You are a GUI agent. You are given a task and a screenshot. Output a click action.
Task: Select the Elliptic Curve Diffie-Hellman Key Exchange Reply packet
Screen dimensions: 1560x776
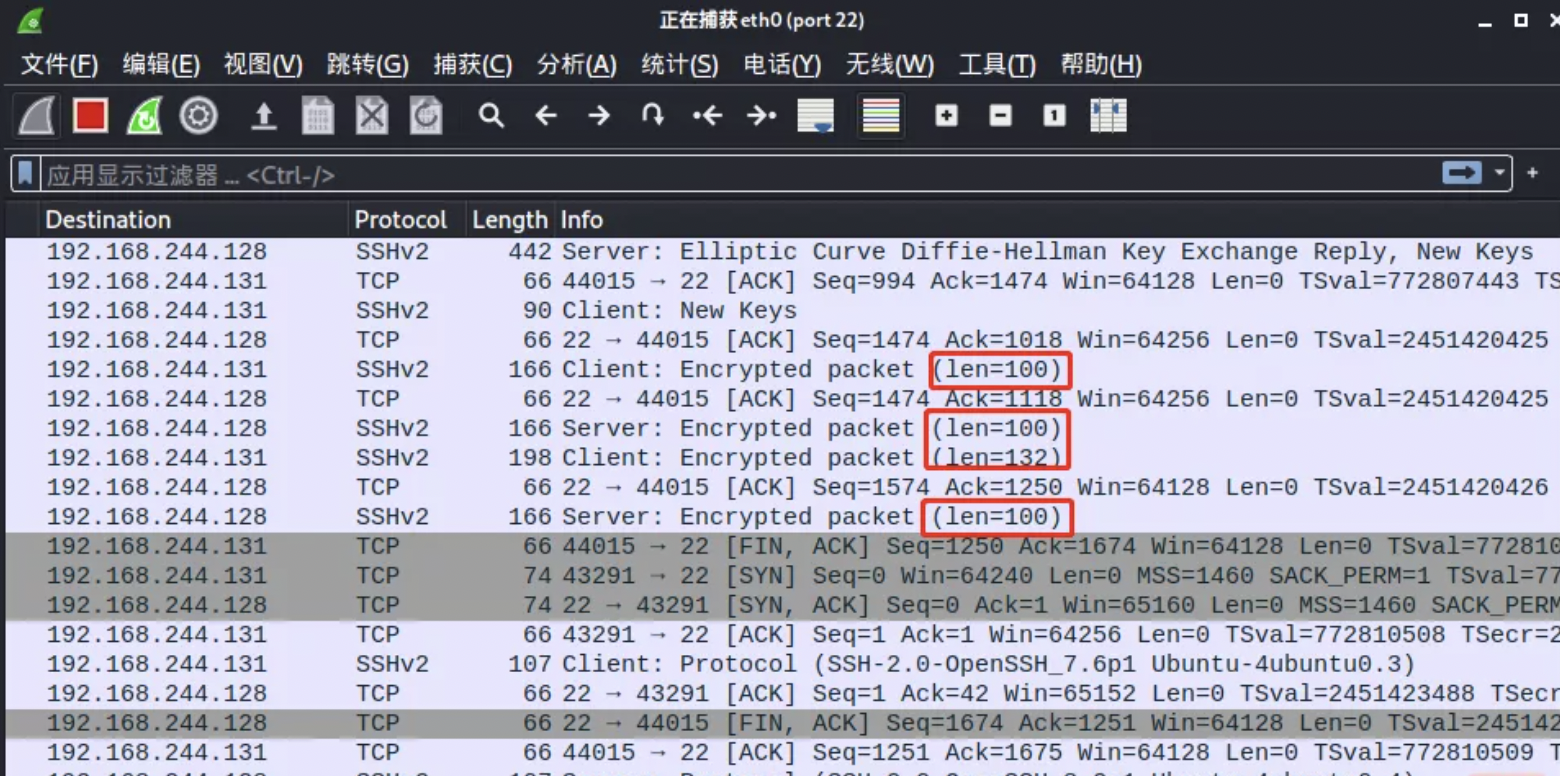point(782,252)
